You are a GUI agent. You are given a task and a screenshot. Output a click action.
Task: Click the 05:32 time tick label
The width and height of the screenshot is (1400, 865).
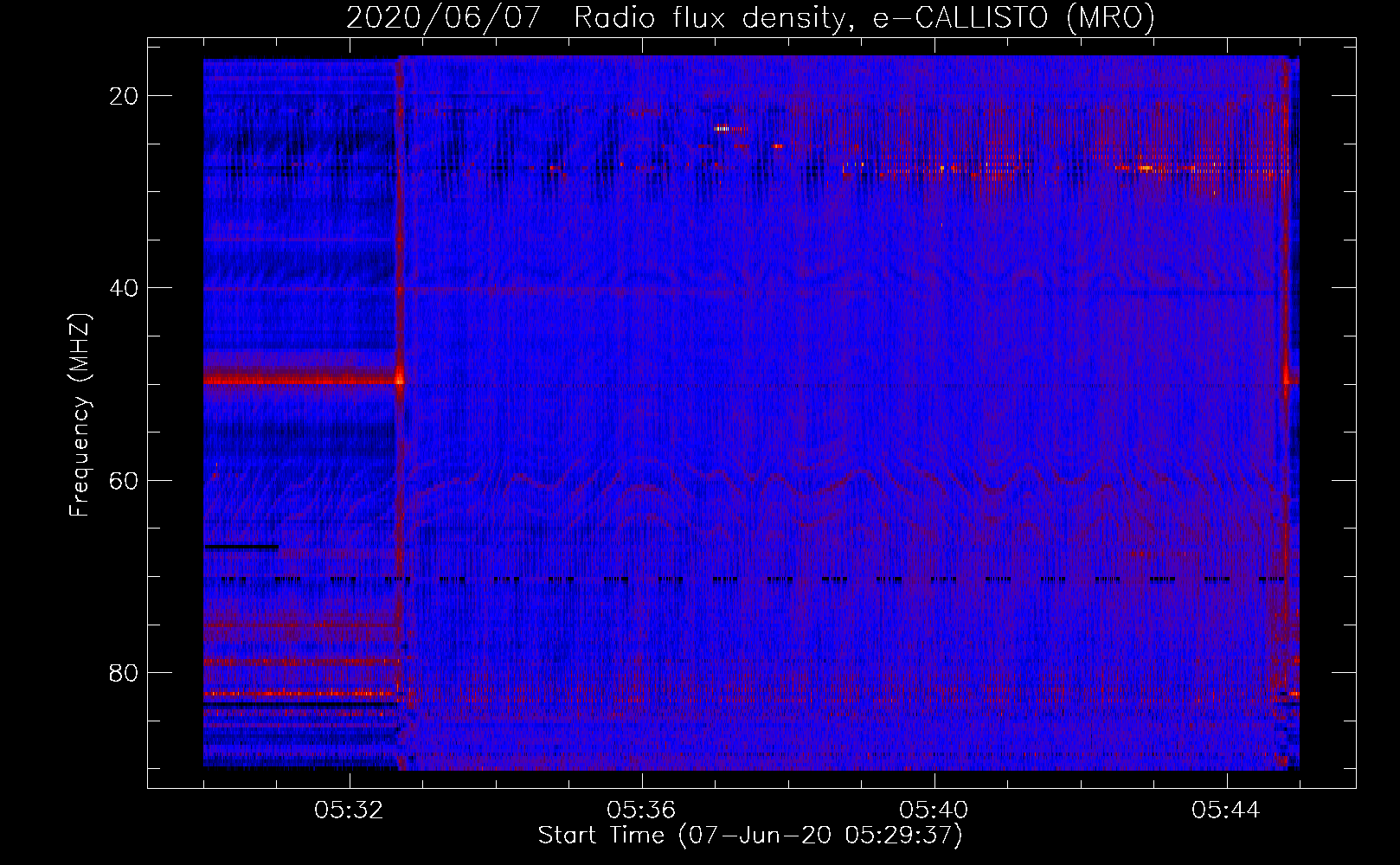tap(349, 811)
